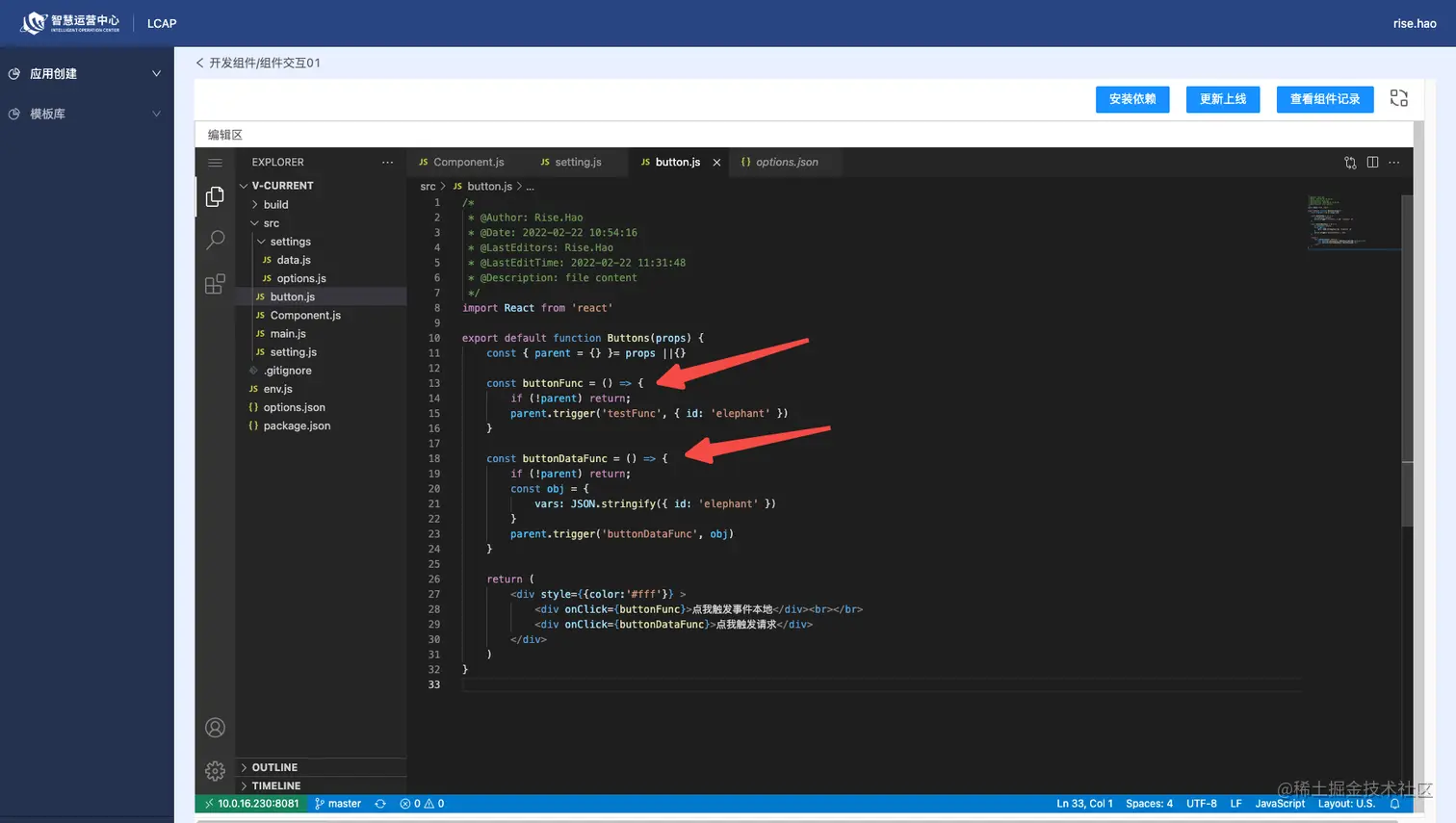
Task: Click JavaScript language mode in status bar
Action: click(x=1280, y=804)
